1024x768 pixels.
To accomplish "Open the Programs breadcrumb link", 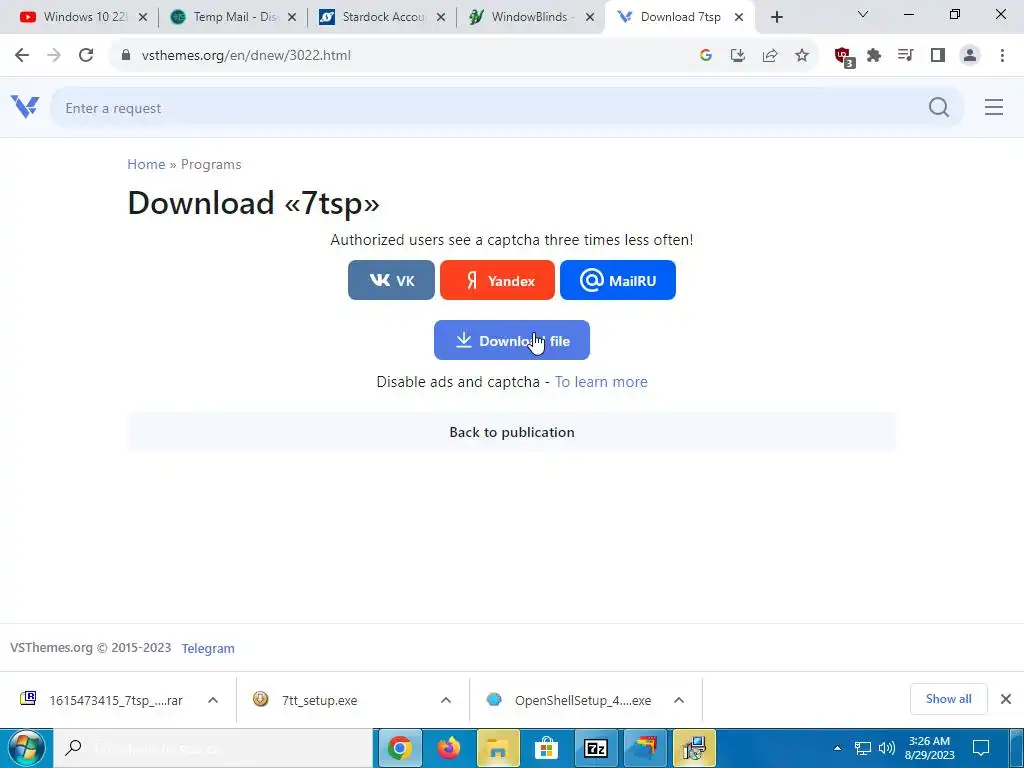I will [x=211, y=165].
